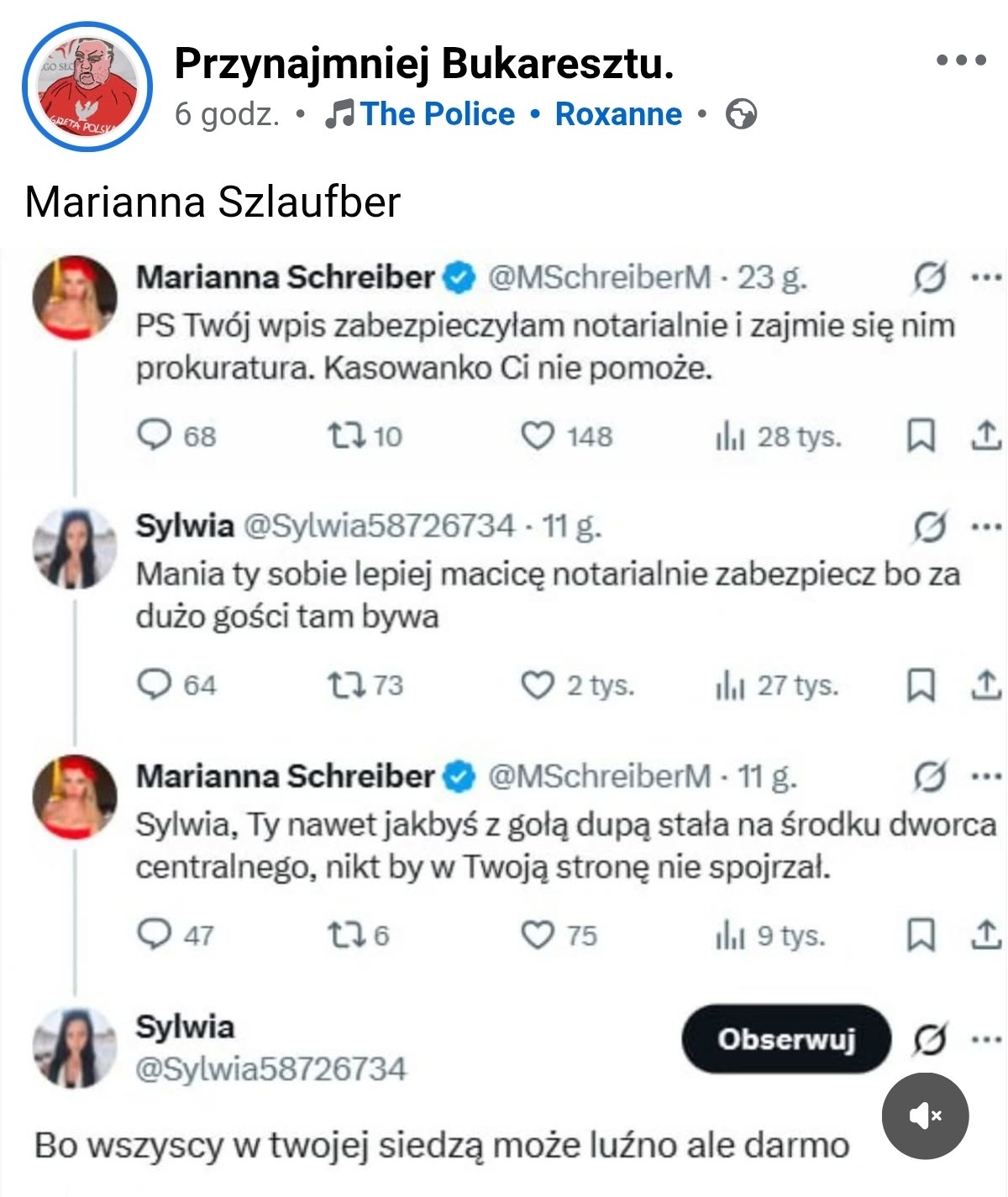Open Przynajmniej Bukaresztu page profile picture
The image size is (1008, 1197).
[x=87, y=87]
